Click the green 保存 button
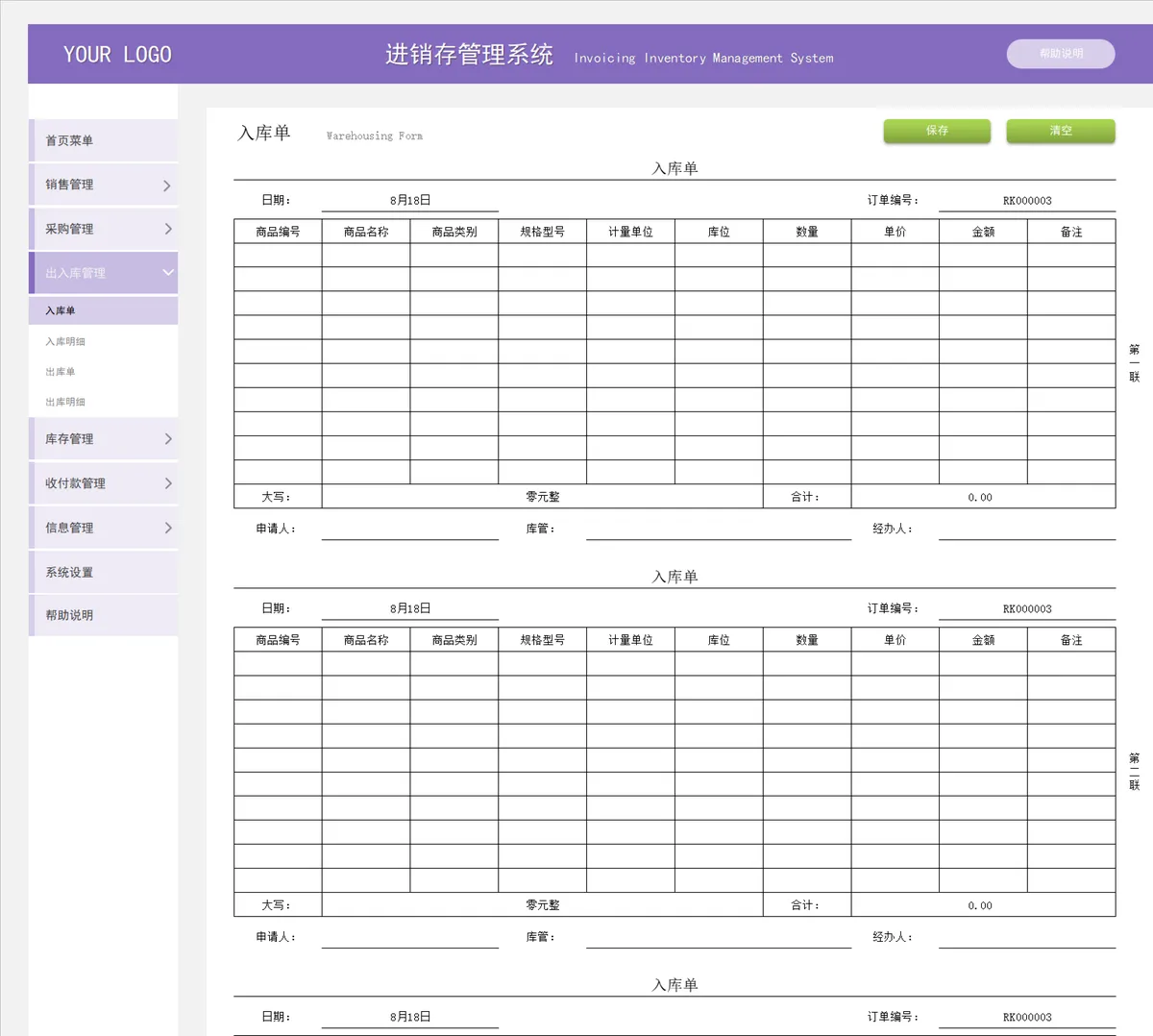Screen dimensions: 1153x1036 pyautogui.click(x=937, y=131)
